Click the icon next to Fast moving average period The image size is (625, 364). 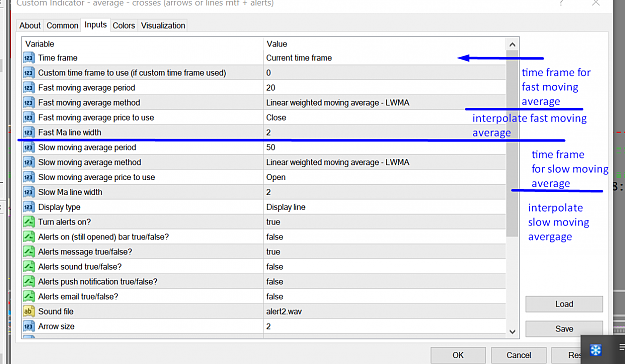click(29, 88)
